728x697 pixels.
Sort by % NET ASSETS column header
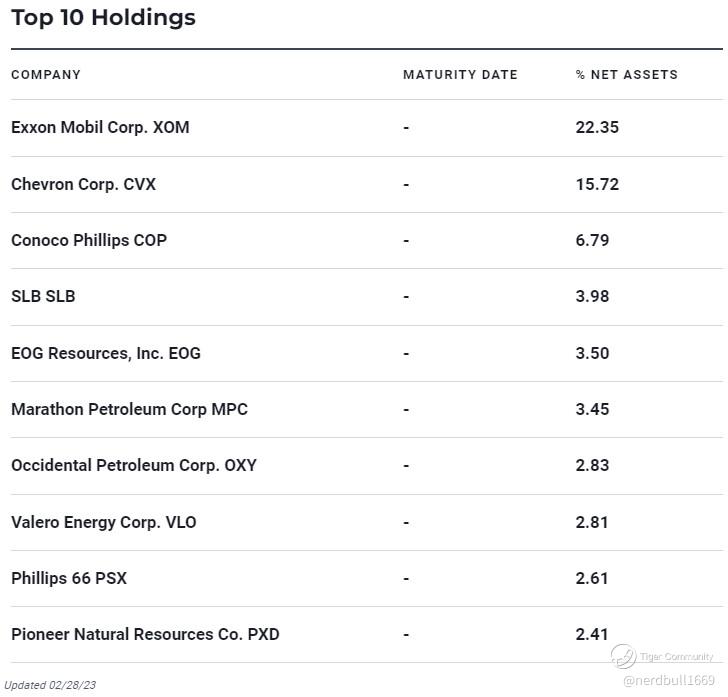pyautogui.click(x=627, y=75)
